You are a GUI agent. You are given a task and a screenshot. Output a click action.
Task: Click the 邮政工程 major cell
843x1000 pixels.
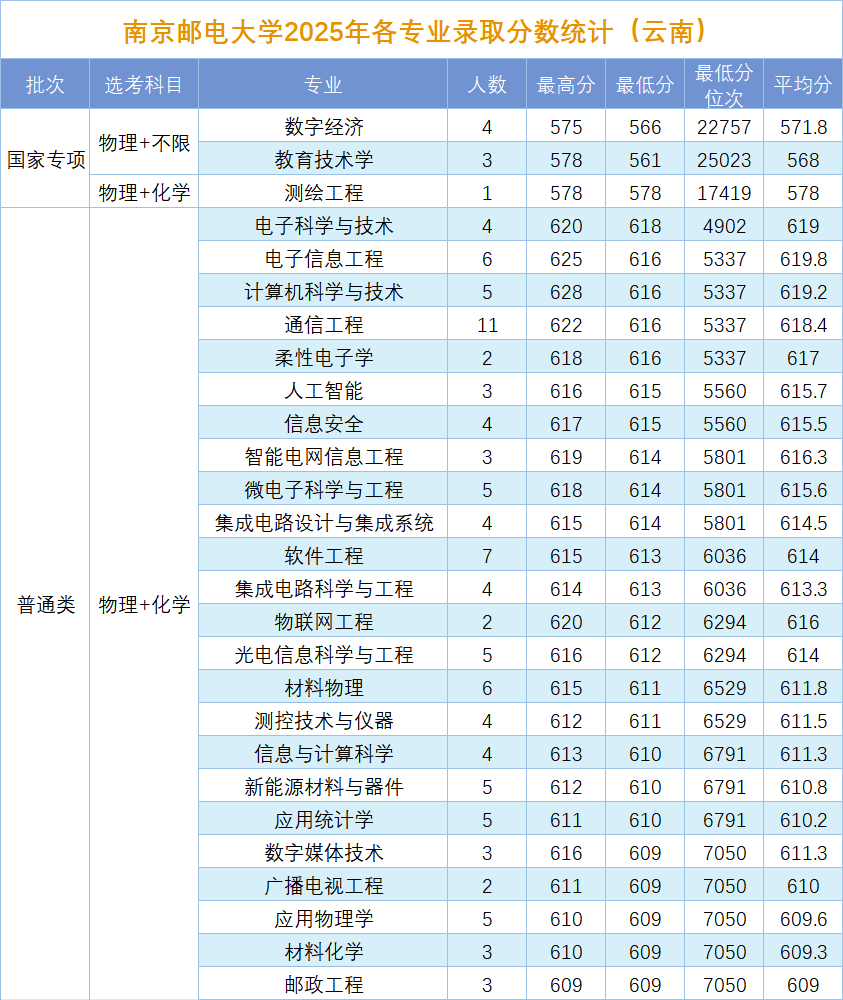[323, 985]
